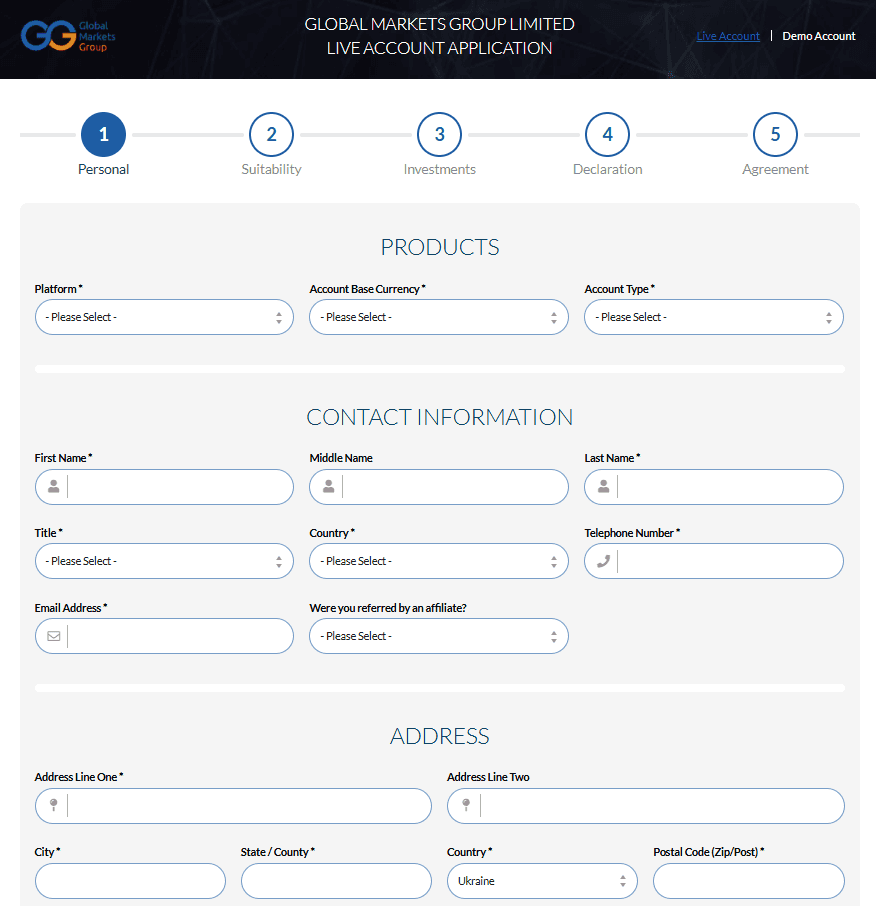Screen dimensions: 876x906
Task: Click the LIVE ACCOUNT APPLICATION title text
Action: [440, 48]
